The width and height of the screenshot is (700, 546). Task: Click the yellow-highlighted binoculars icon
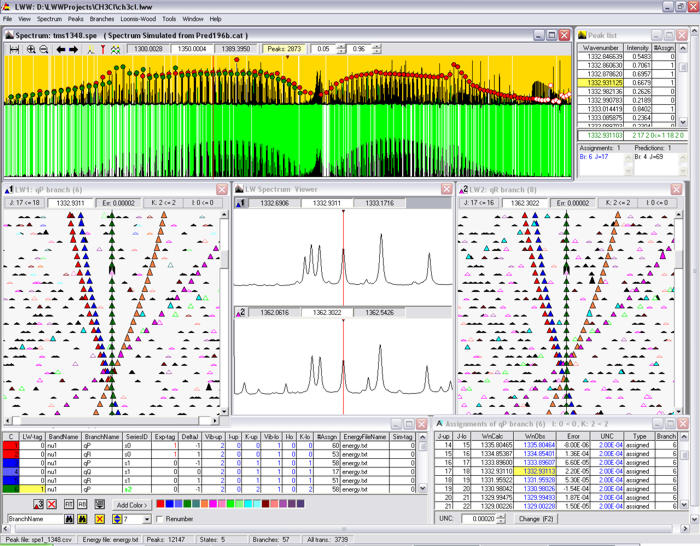[82, 519]
